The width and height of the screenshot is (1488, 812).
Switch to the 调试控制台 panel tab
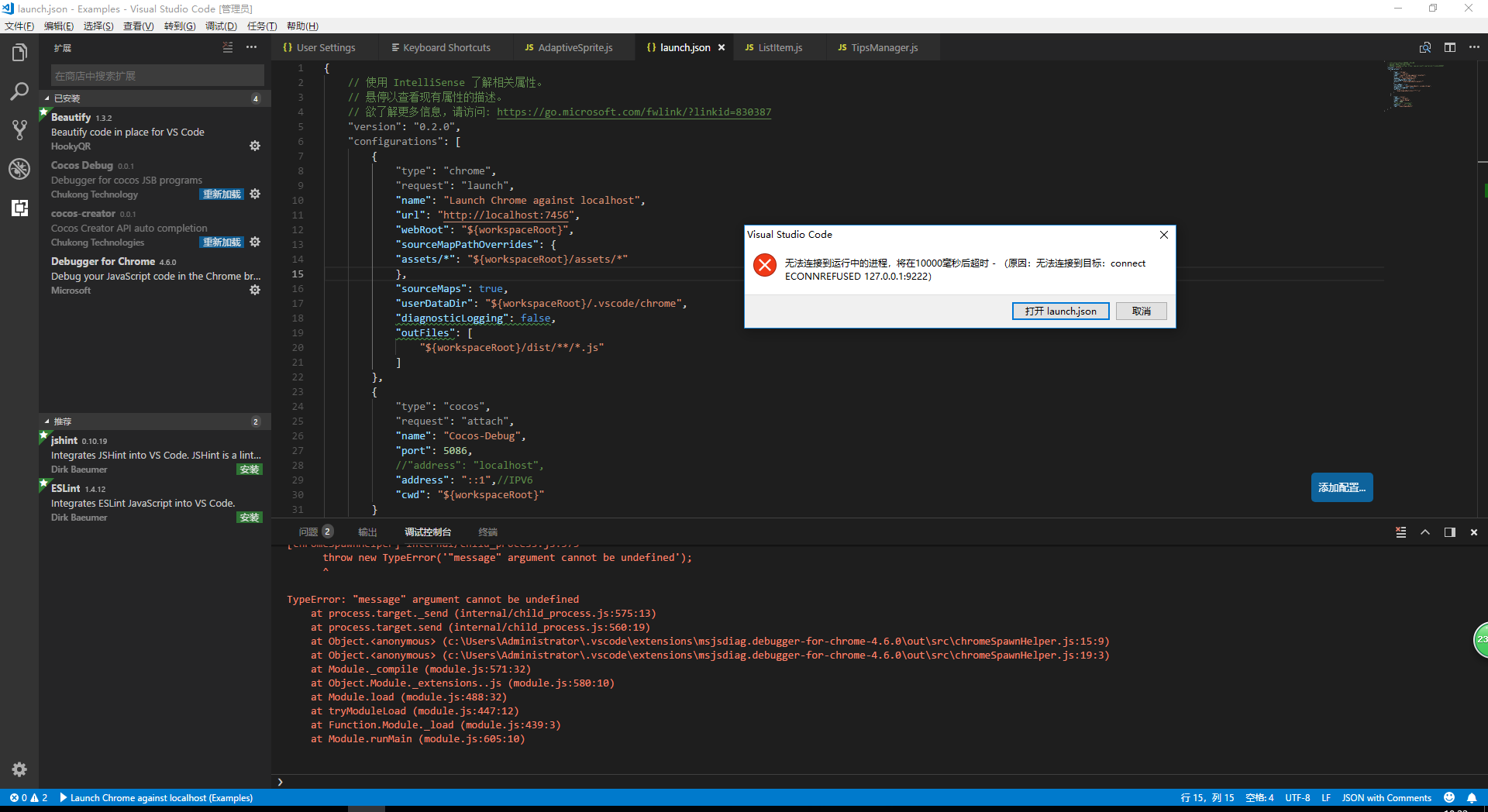(x=428, y=532)
